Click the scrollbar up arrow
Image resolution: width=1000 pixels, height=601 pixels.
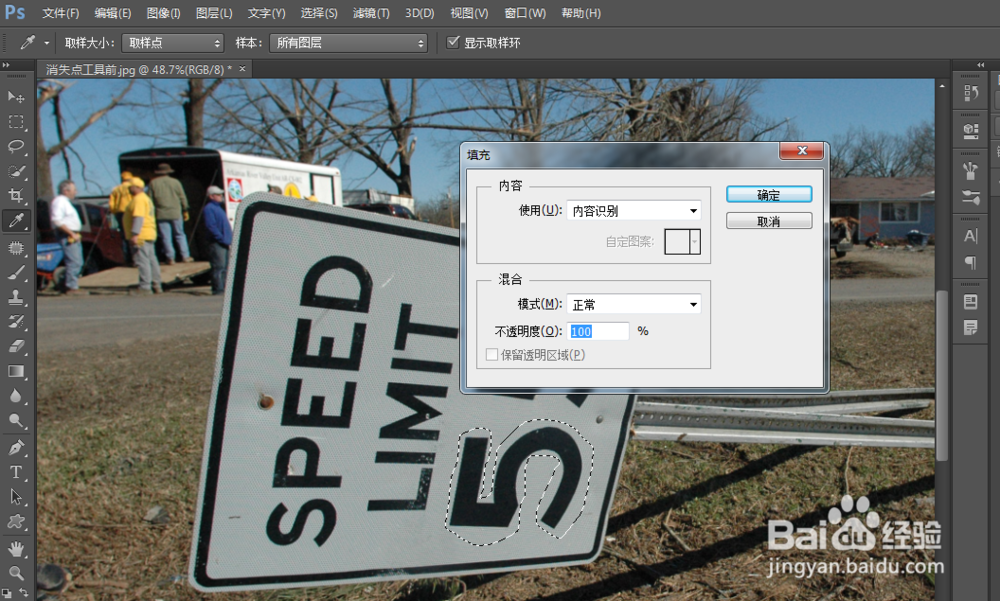pyautogui.click(x=942, y=85)
